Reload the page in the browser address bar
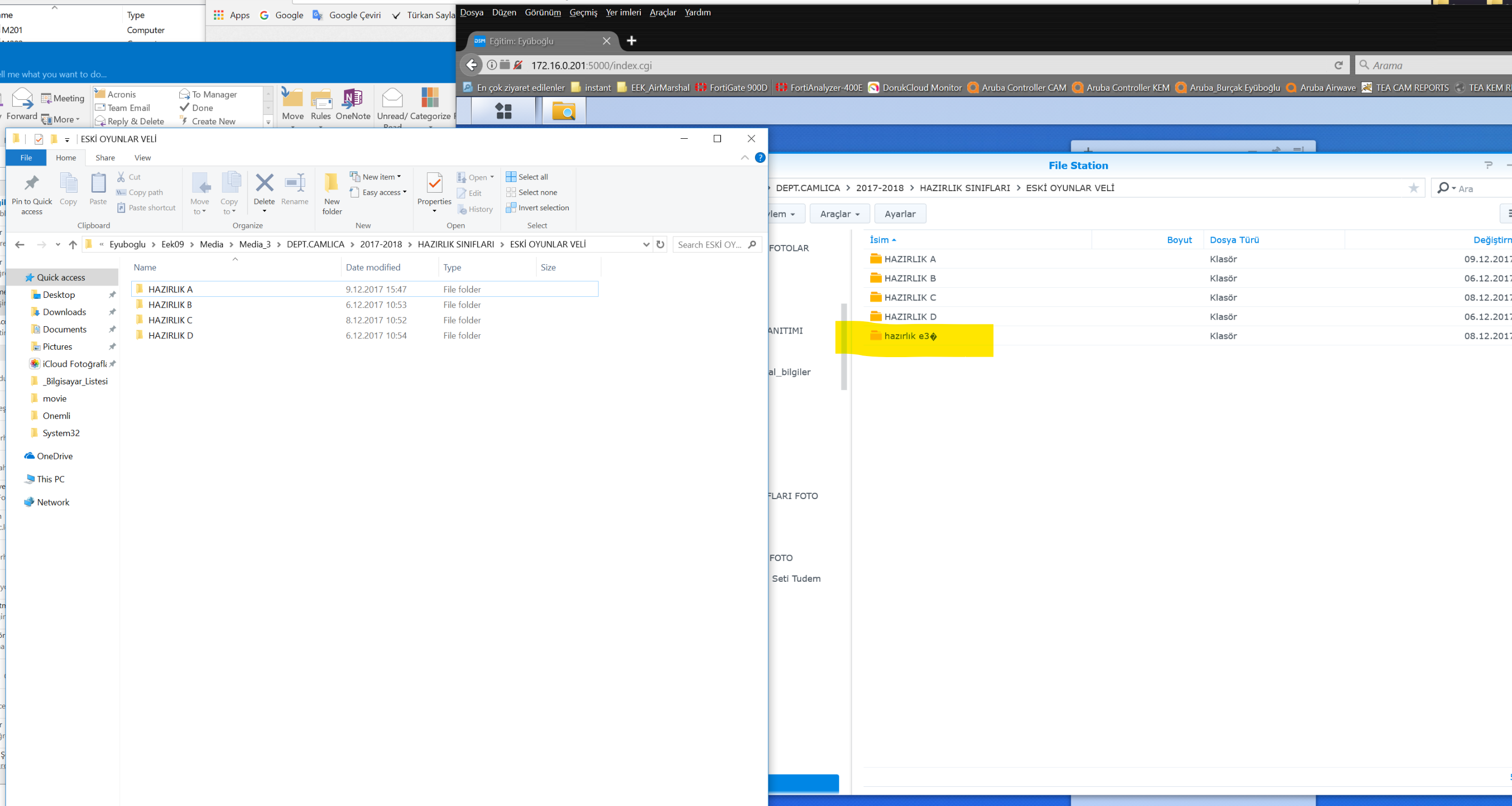Viewport: 1512px width, 806px height. point(1338,65)
